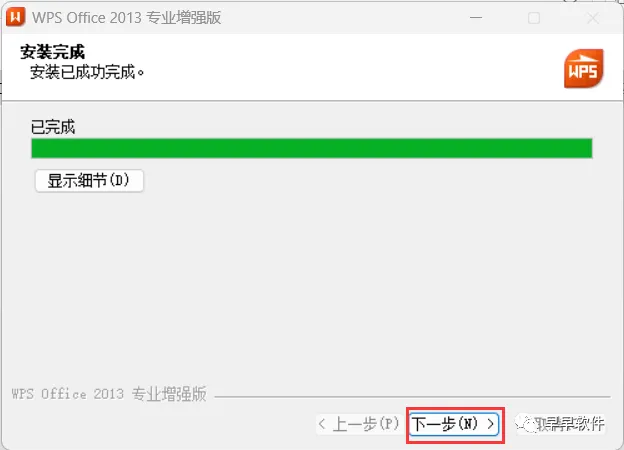Click the green installation progress bar
Viewport: 624px width, 450px height.
(312, 148)
